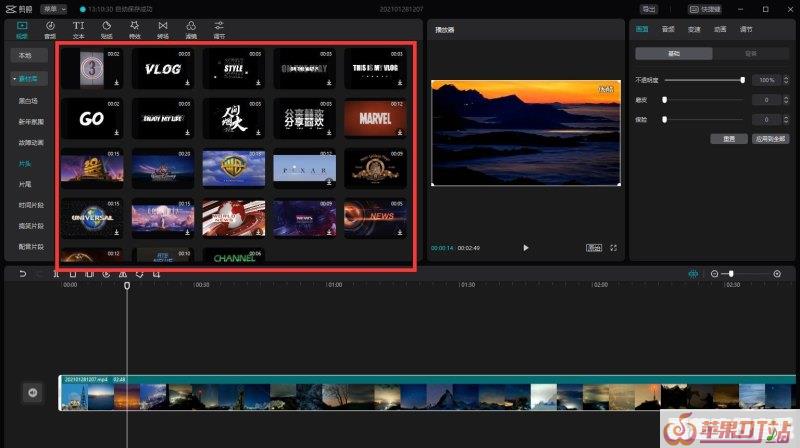Switch to the 画面 tab in properties
The image size is (800, 448).
point(642,30)
